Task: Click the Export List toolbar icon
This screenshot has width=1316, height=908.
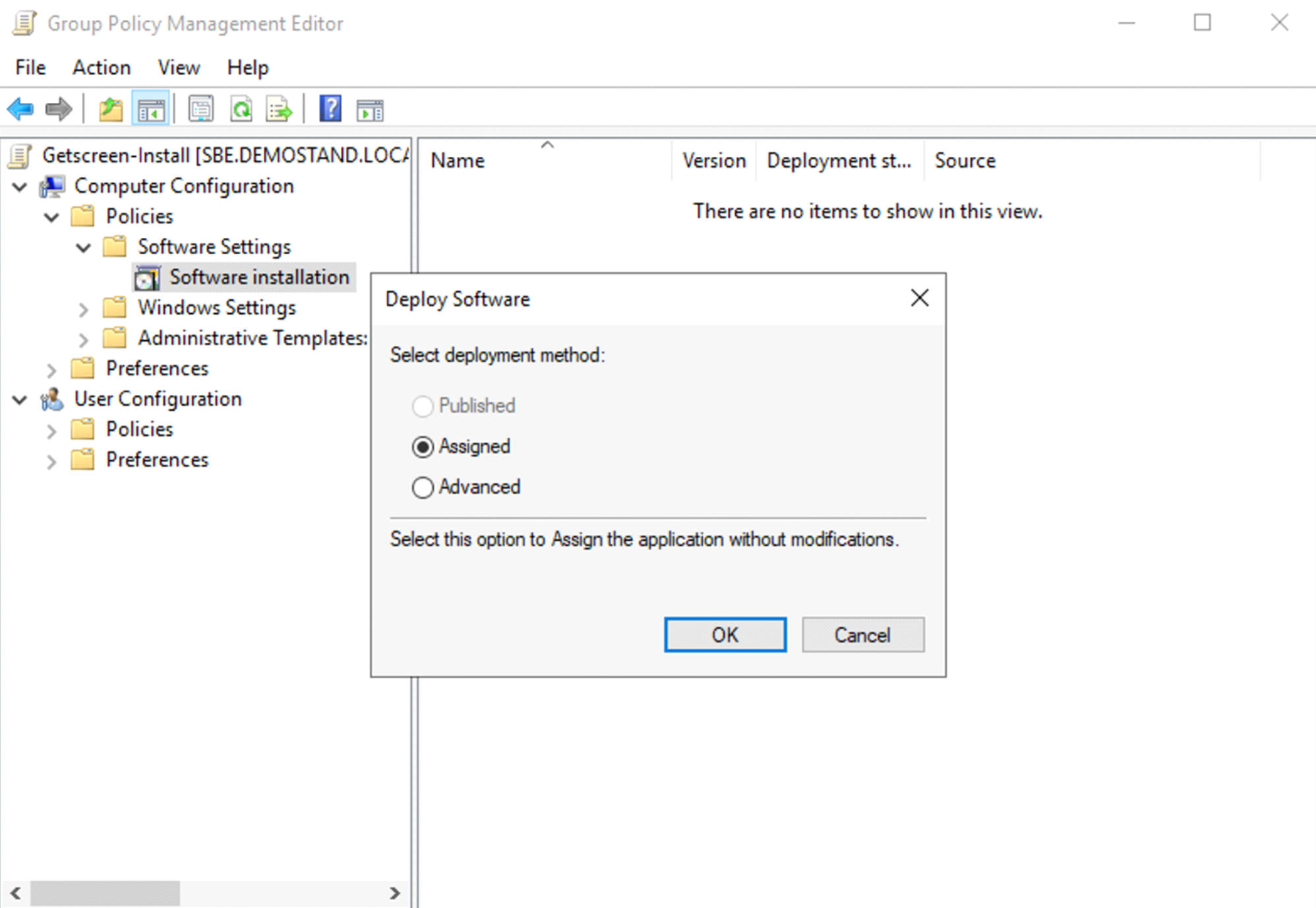Action: 279,109
